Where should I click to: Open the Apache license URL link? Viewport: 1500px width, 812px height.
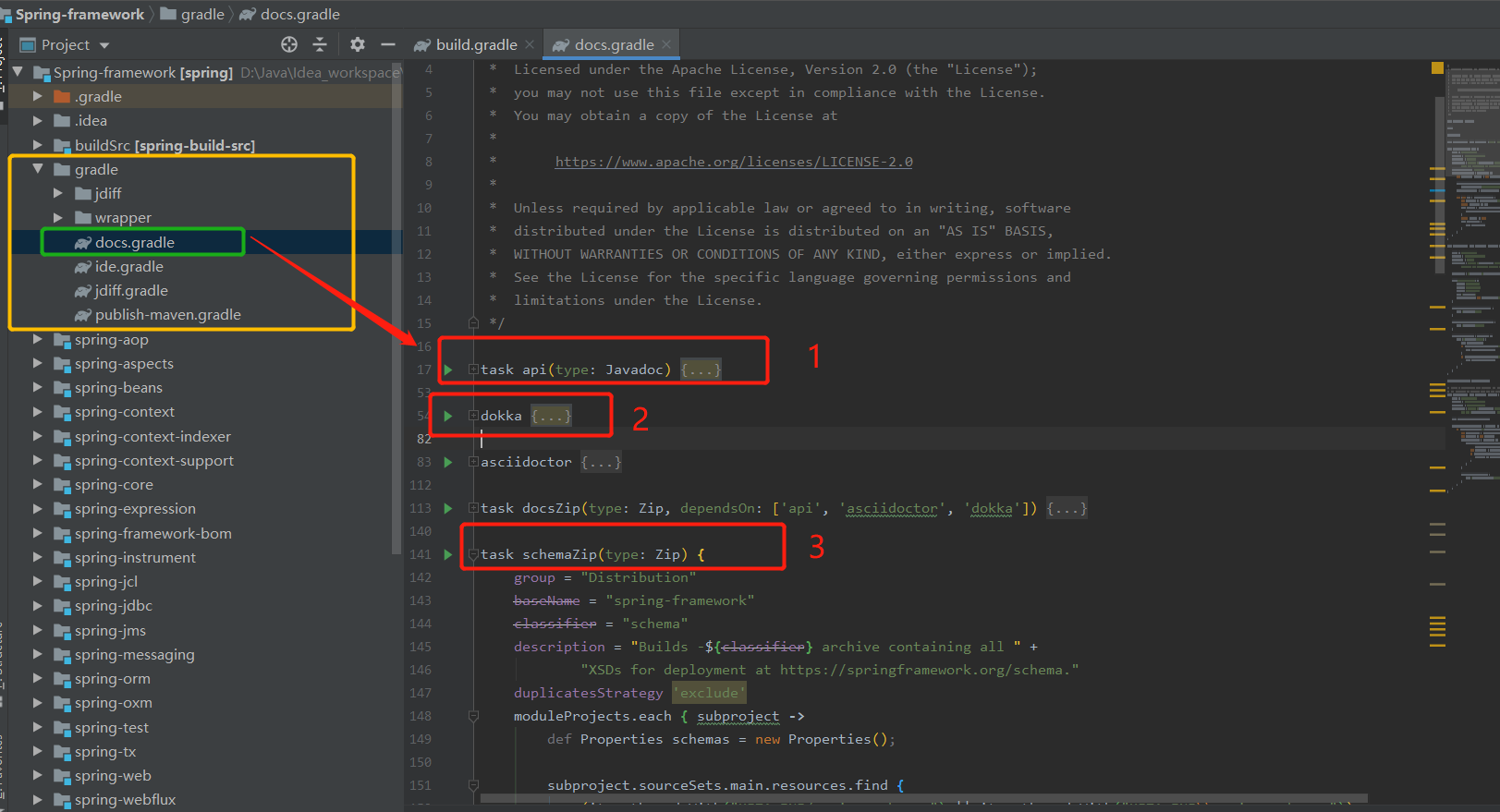click(734, 162)
